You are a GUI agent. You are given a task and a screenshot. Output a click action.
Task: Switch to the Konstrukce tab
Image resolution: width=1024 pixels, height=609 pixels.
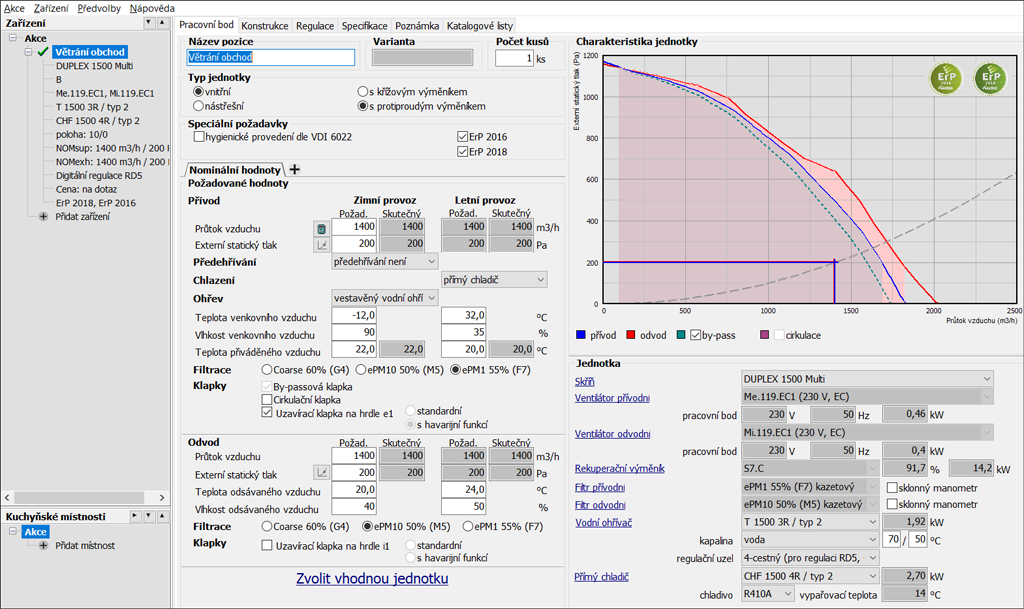pos(264,25)
